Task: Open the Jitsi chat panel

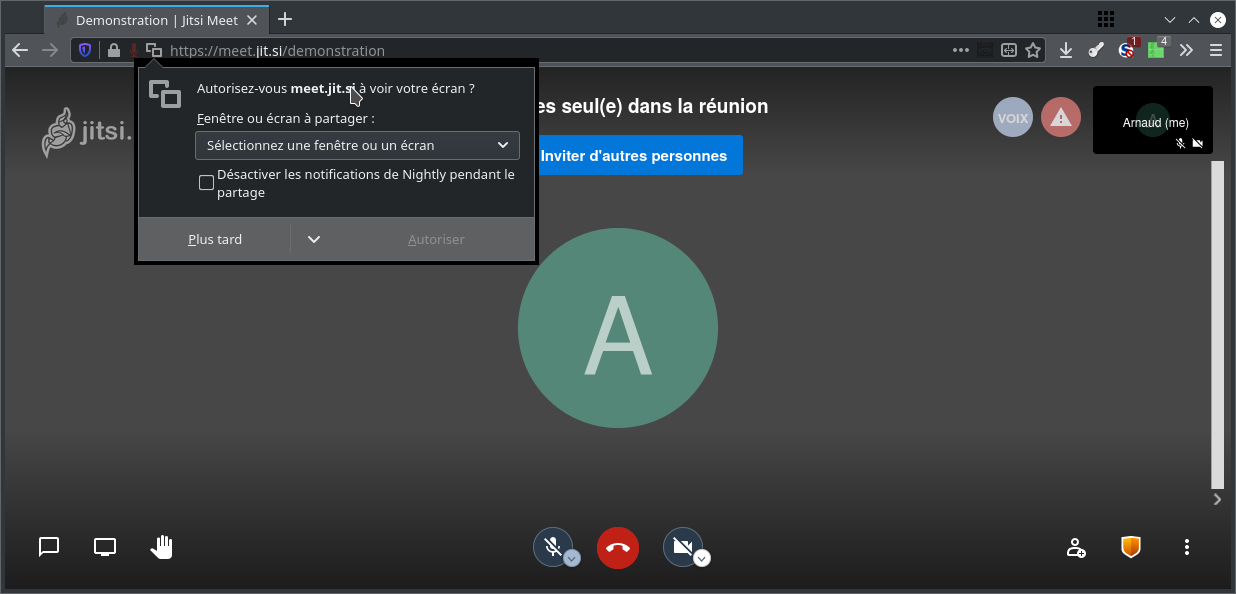Action: [x=49, y=547]
